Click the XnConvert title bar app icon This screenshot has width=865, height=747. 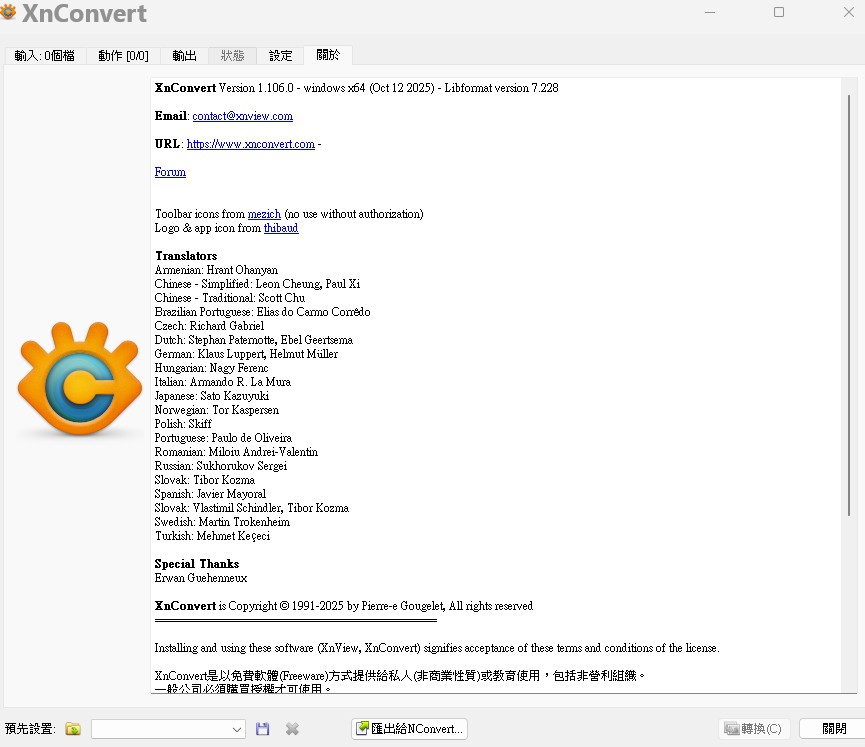(x=9, y=13)
